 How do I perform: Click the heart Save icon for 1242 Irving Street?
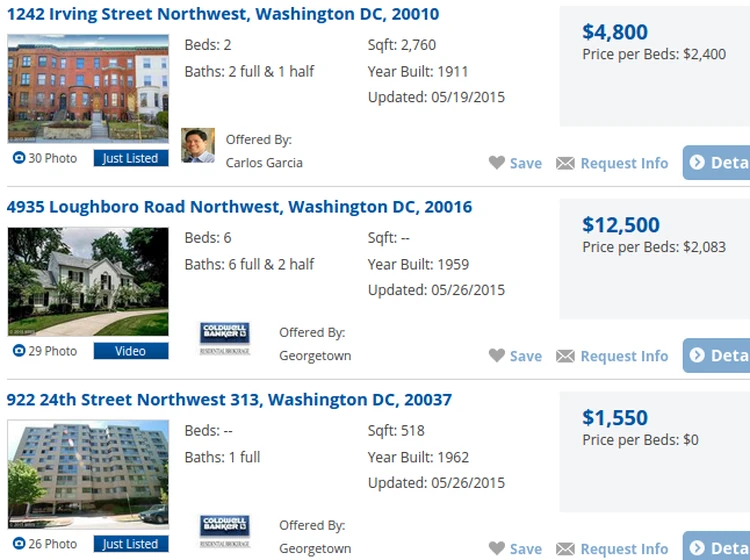(x=497, y=163)
